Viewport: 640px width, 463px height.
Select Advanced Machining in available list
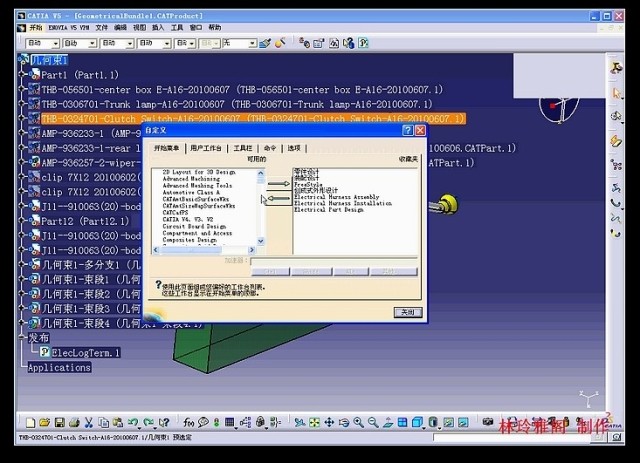point(191,179)
